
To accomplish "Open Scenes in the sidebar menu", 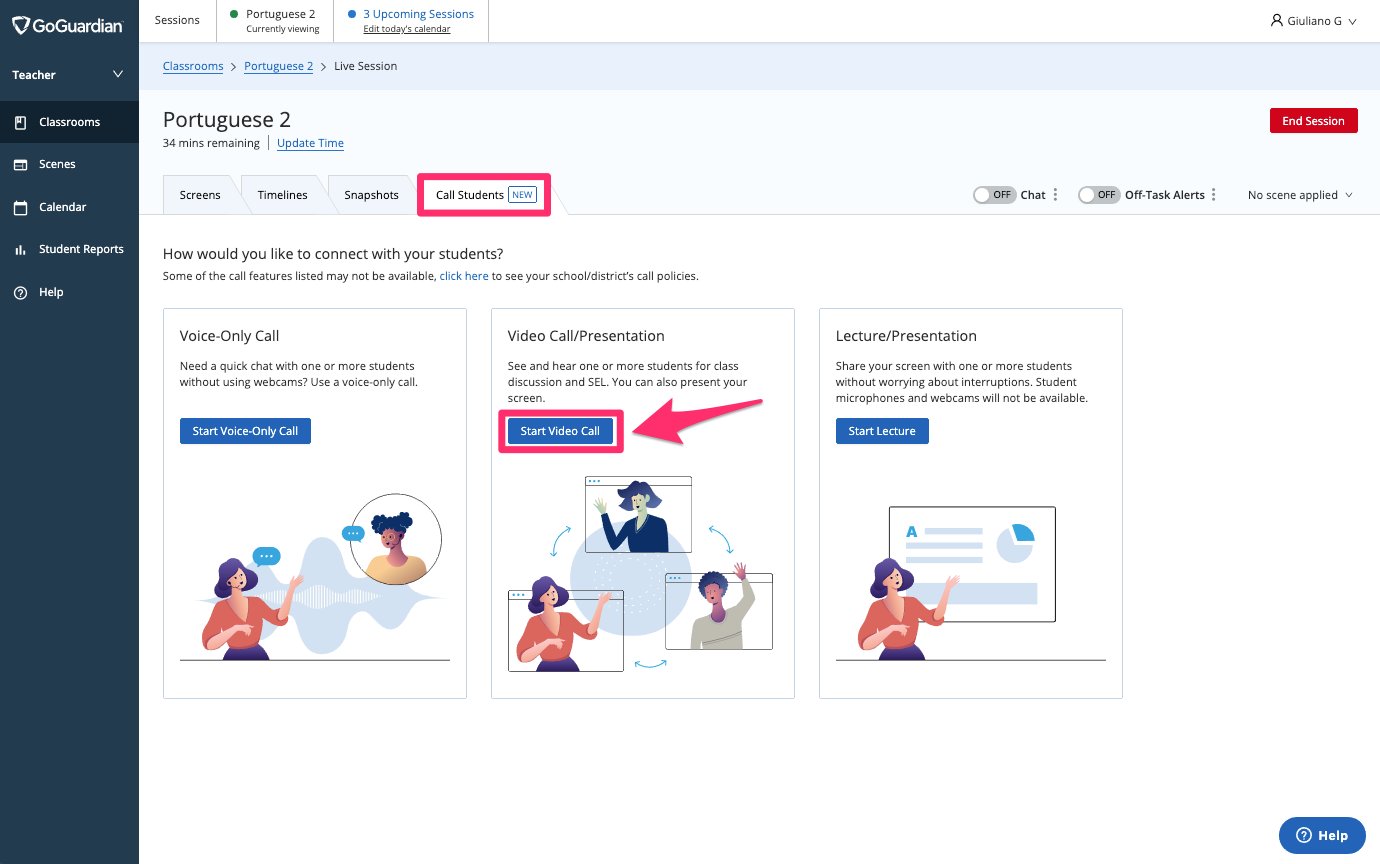I will 69,164.
